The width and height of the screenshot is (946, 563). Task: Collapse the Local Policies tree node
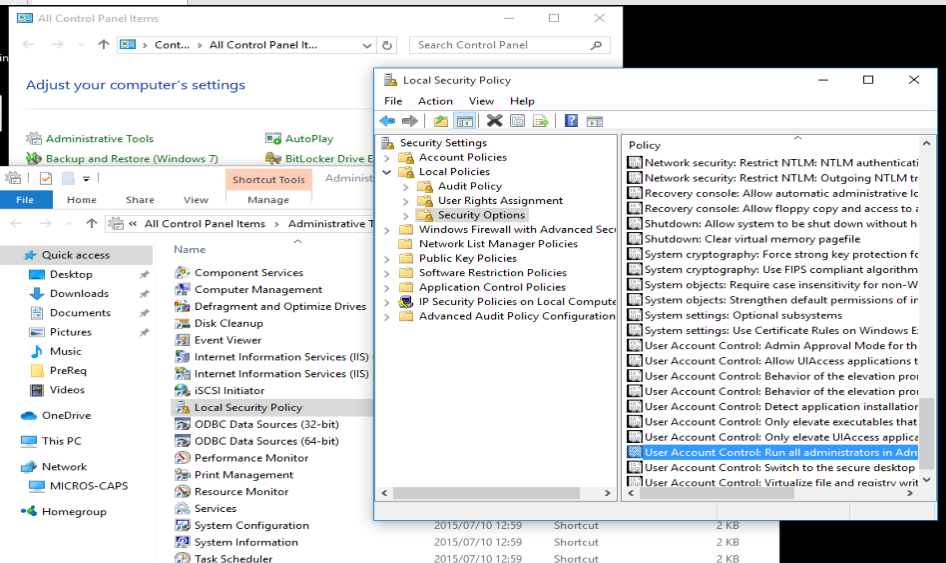(388, 172)
